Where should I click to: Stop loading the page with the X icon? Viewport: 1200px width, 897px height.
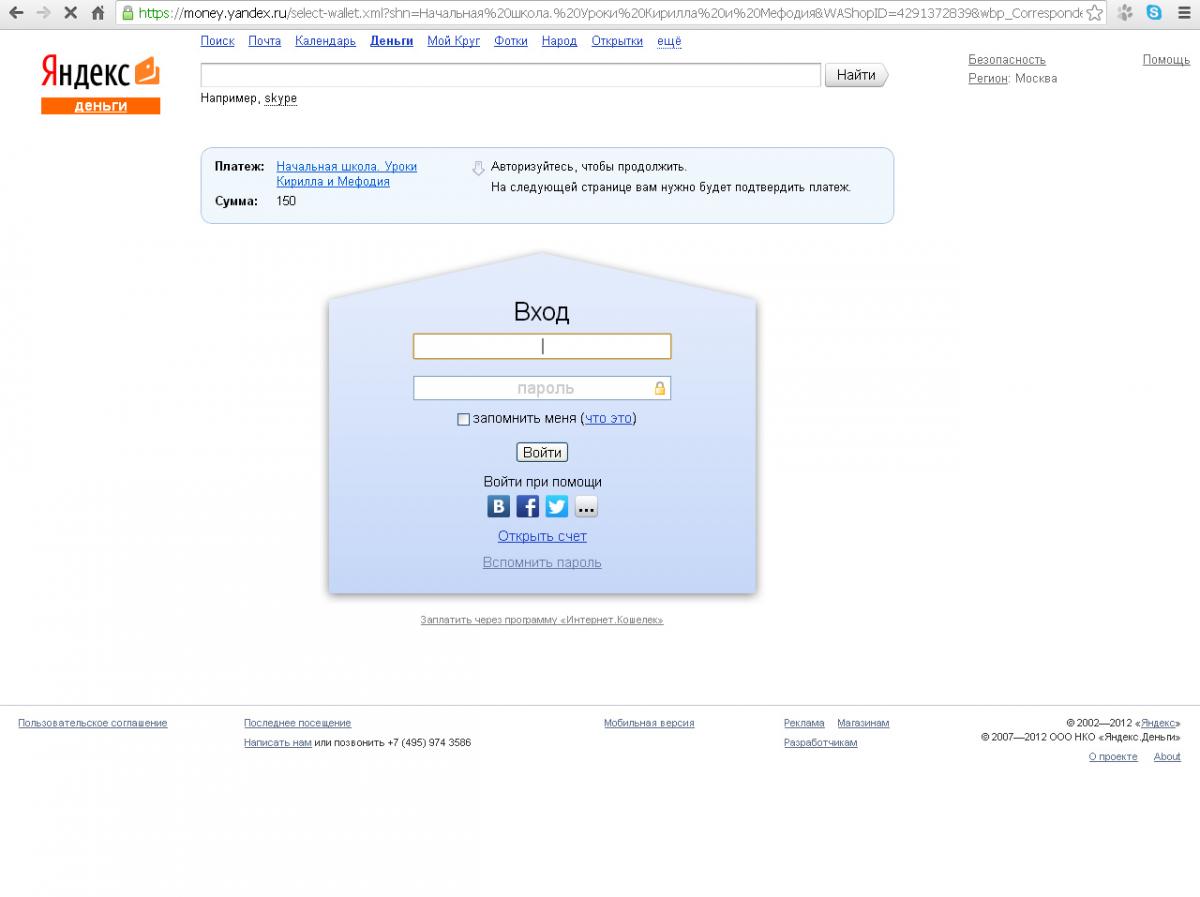(70, 14)
